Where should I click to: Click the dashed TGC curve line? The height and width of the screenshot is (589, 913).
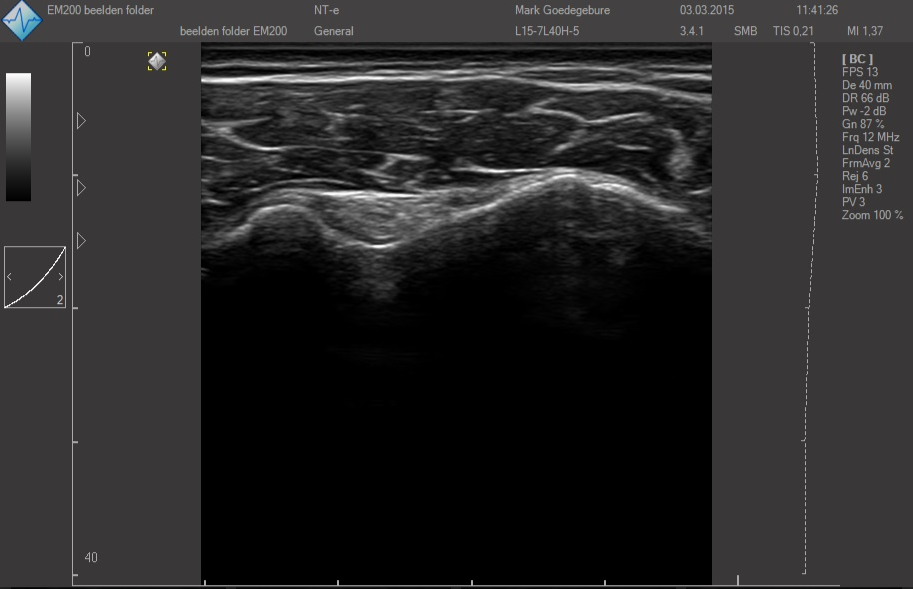[809, 308]
